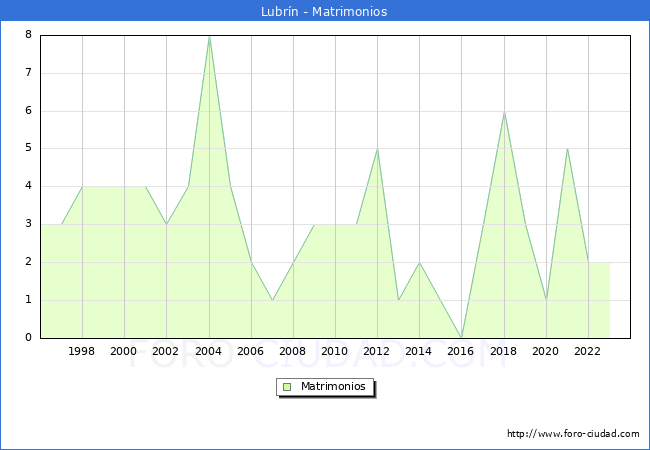Click the 0 on the y-axis
The image size is (650, 450).
(29, 338)
